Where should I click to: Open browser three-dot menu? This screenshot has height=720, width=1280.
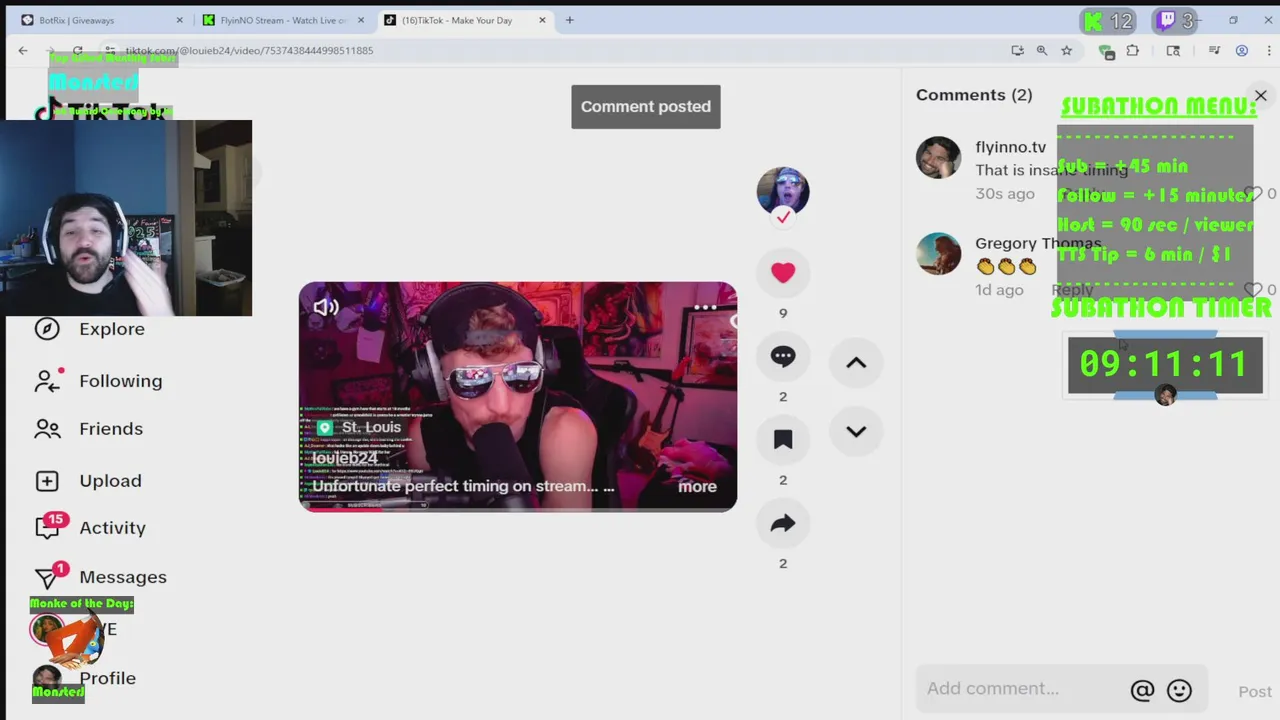pyautogui.click(x=1269, y=50)
